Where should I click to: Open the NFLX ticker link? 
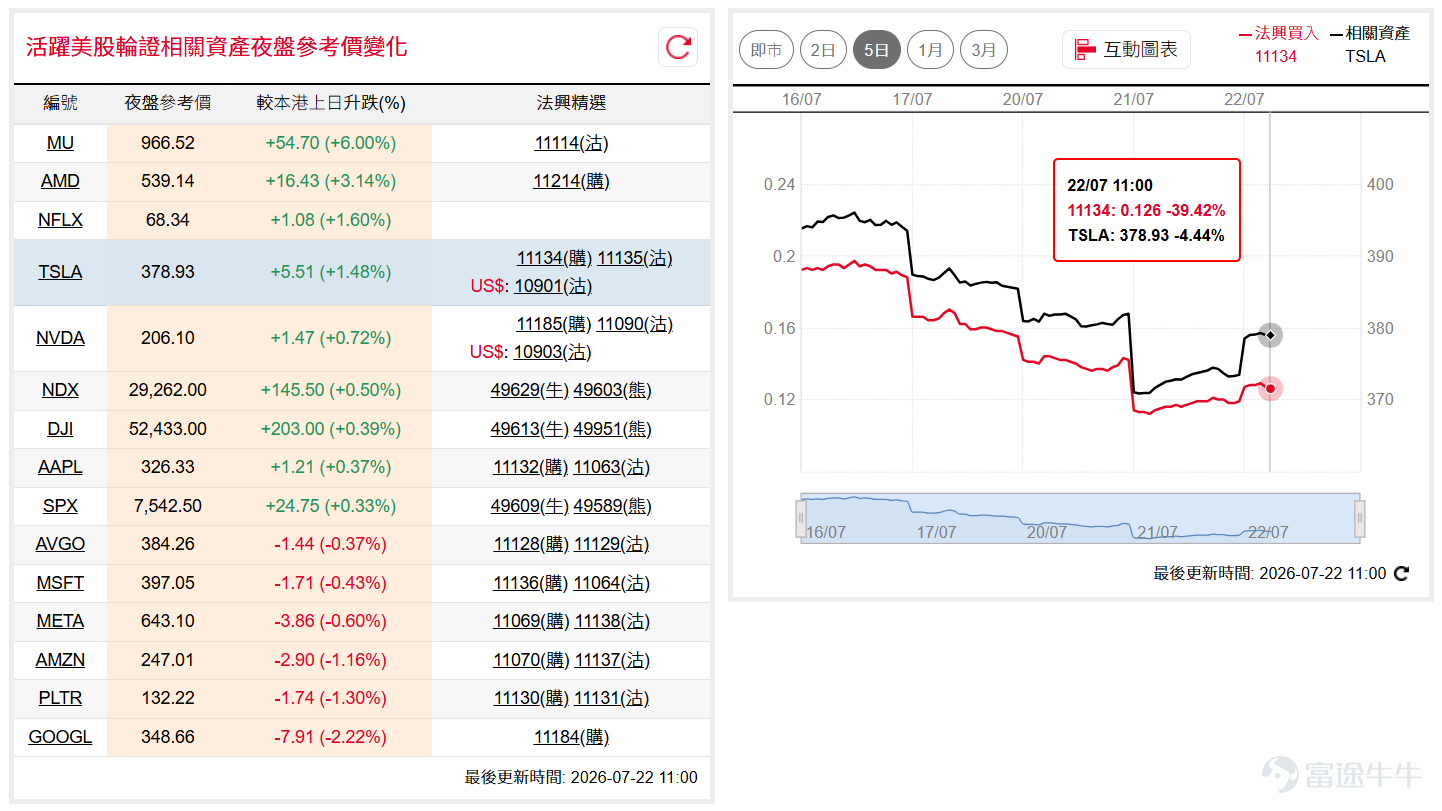(60, 220)
